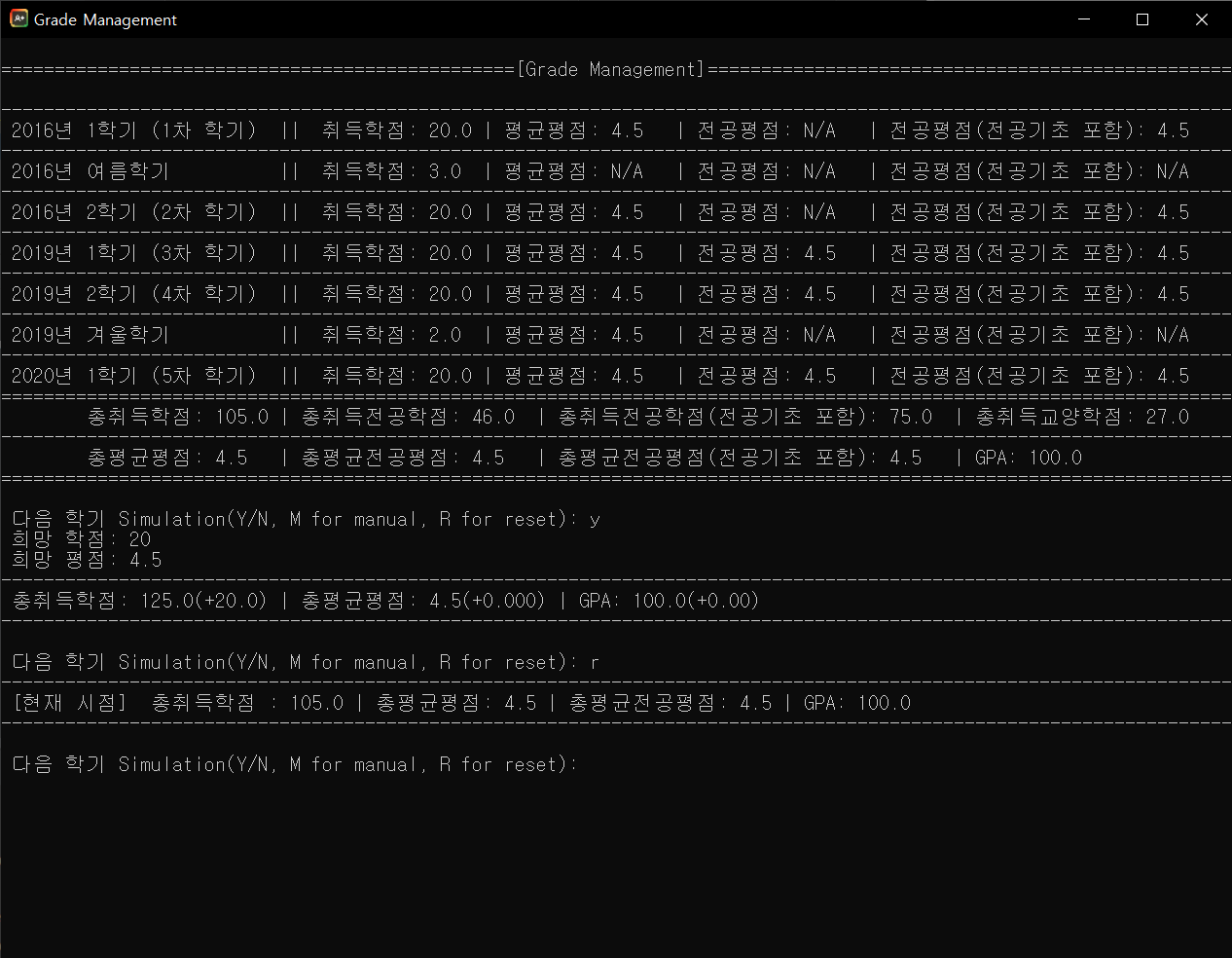Click the "총평균전공평점: 4.5" summary value

coord(403,458)
